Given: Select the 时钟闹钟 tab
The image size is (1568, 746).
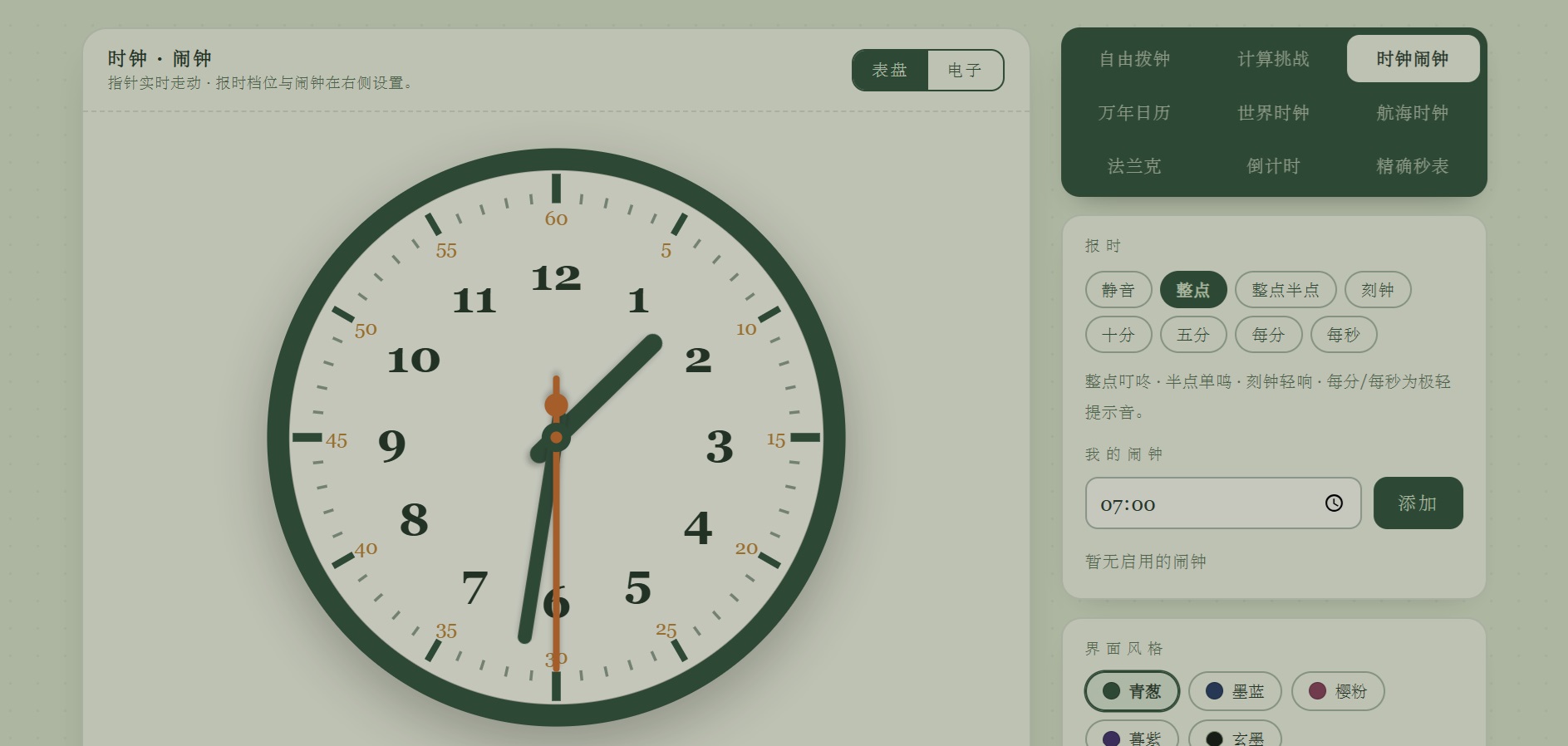Looking at the screenshot, I should 1413,58.
